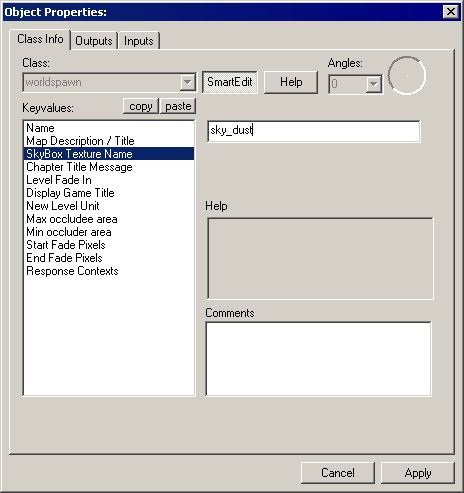The width and height of the screenshot is (464, 493).
Task: Open the Class dropdown arrow
Action: pos(188,82)
